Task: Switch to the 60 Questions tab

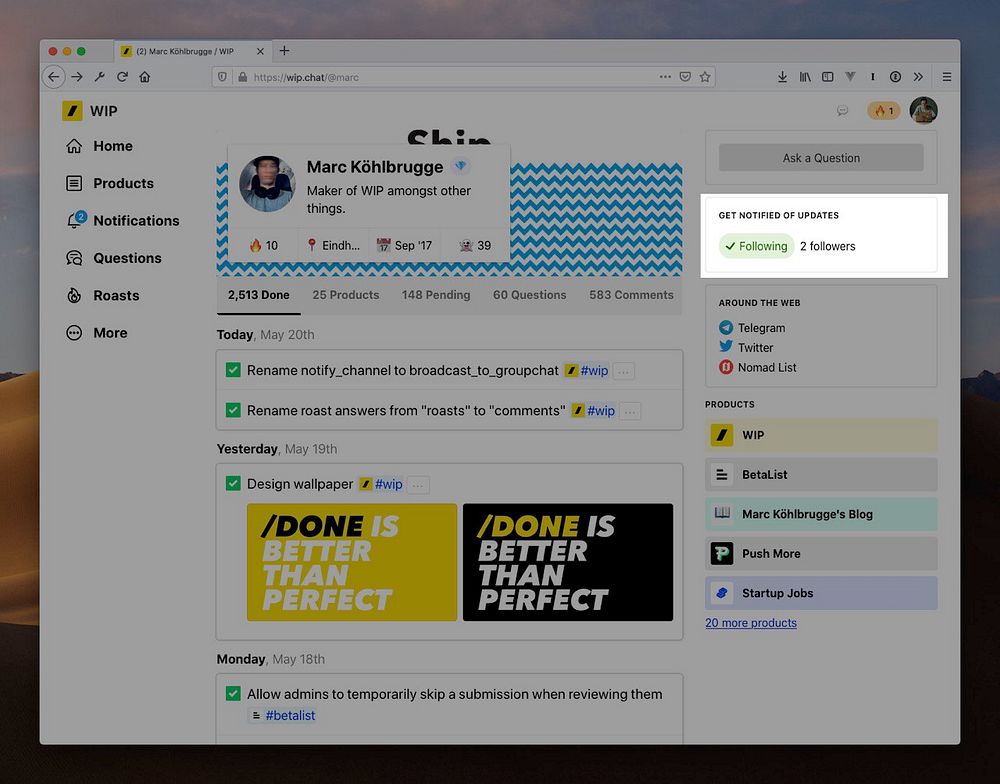Action: [529, 295]
